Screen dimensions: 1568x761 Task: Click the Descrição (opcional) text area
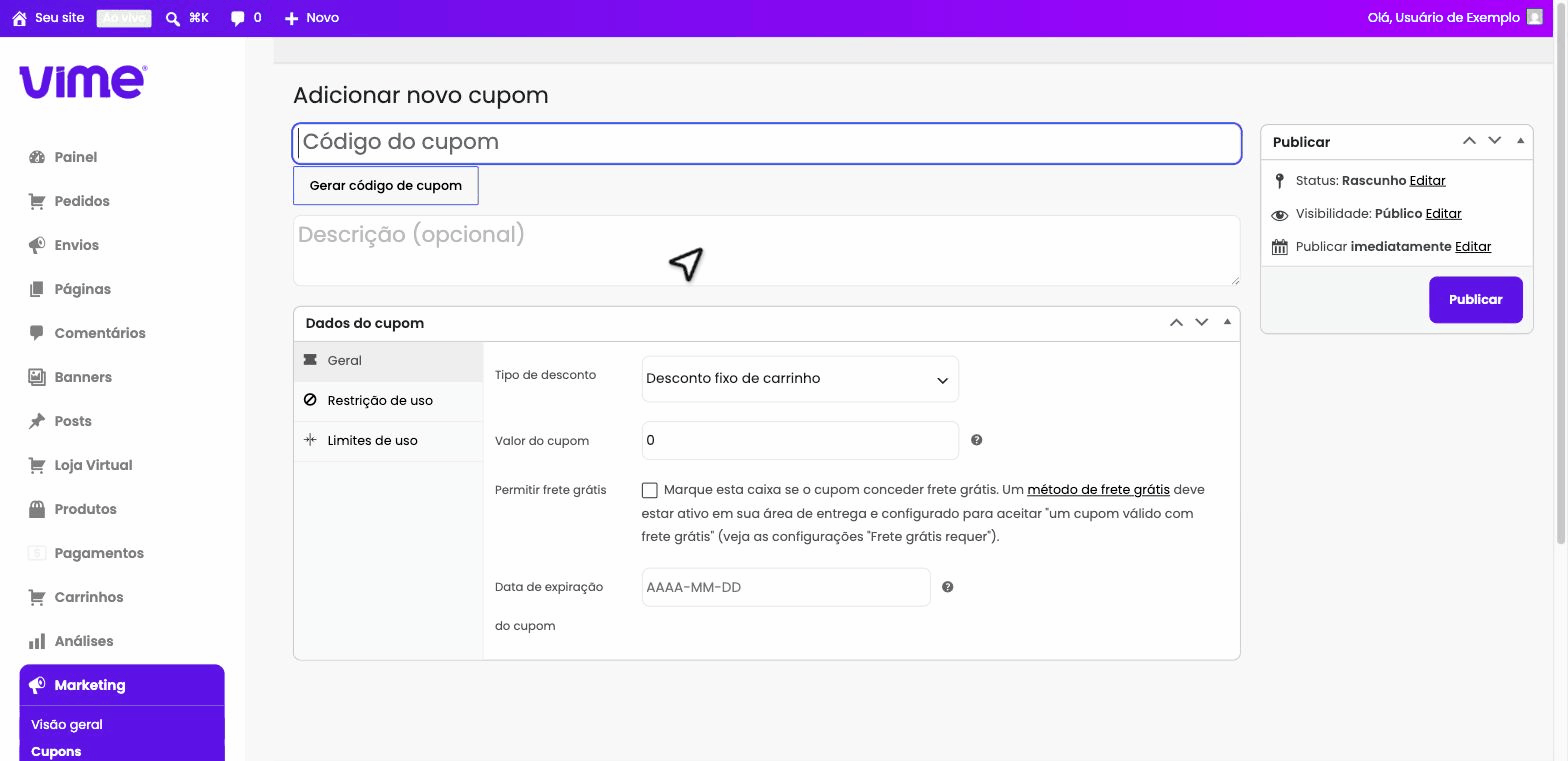(x=767, y=251)
